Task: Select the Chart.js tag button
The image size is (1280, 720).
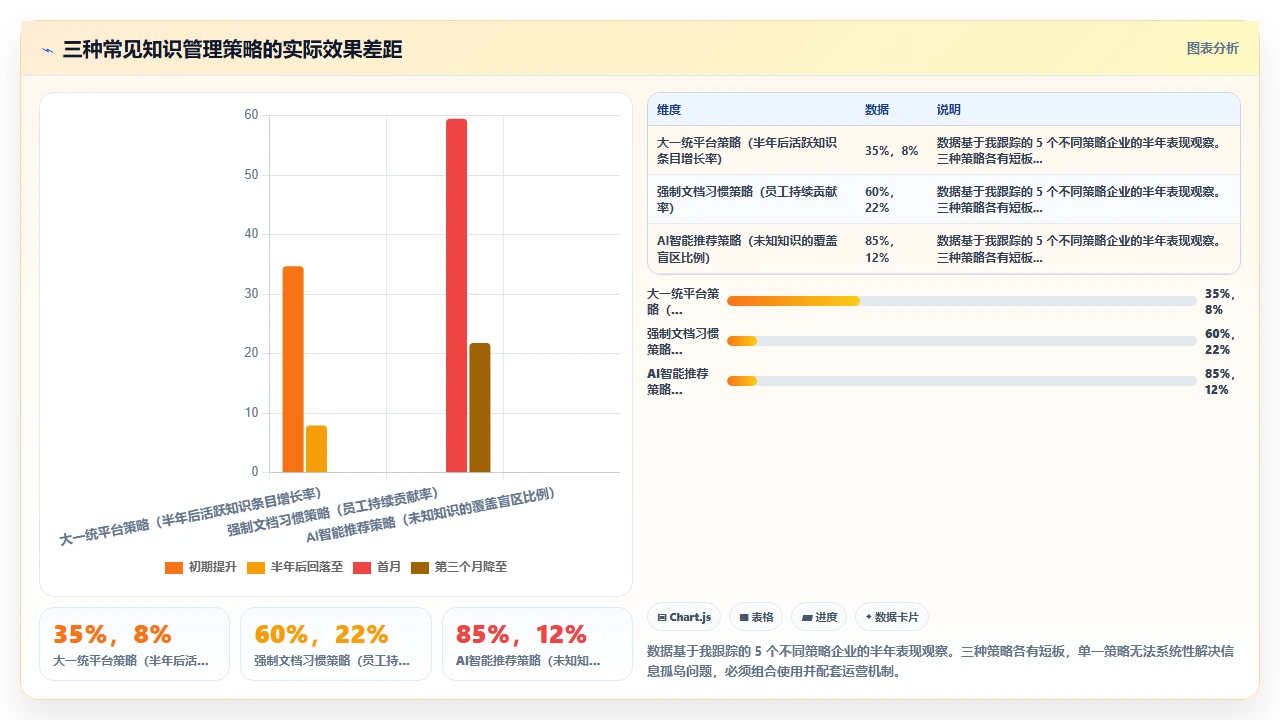Action: (684, 617)
